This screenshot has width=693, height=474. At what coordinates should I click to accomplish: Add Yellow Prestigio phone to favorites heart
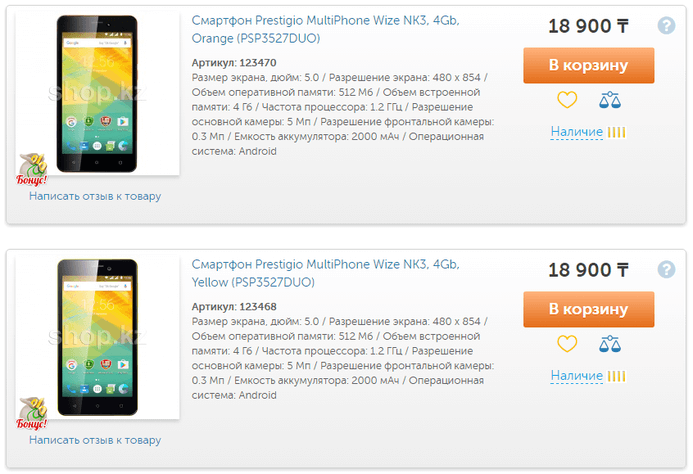pos(567,344)
